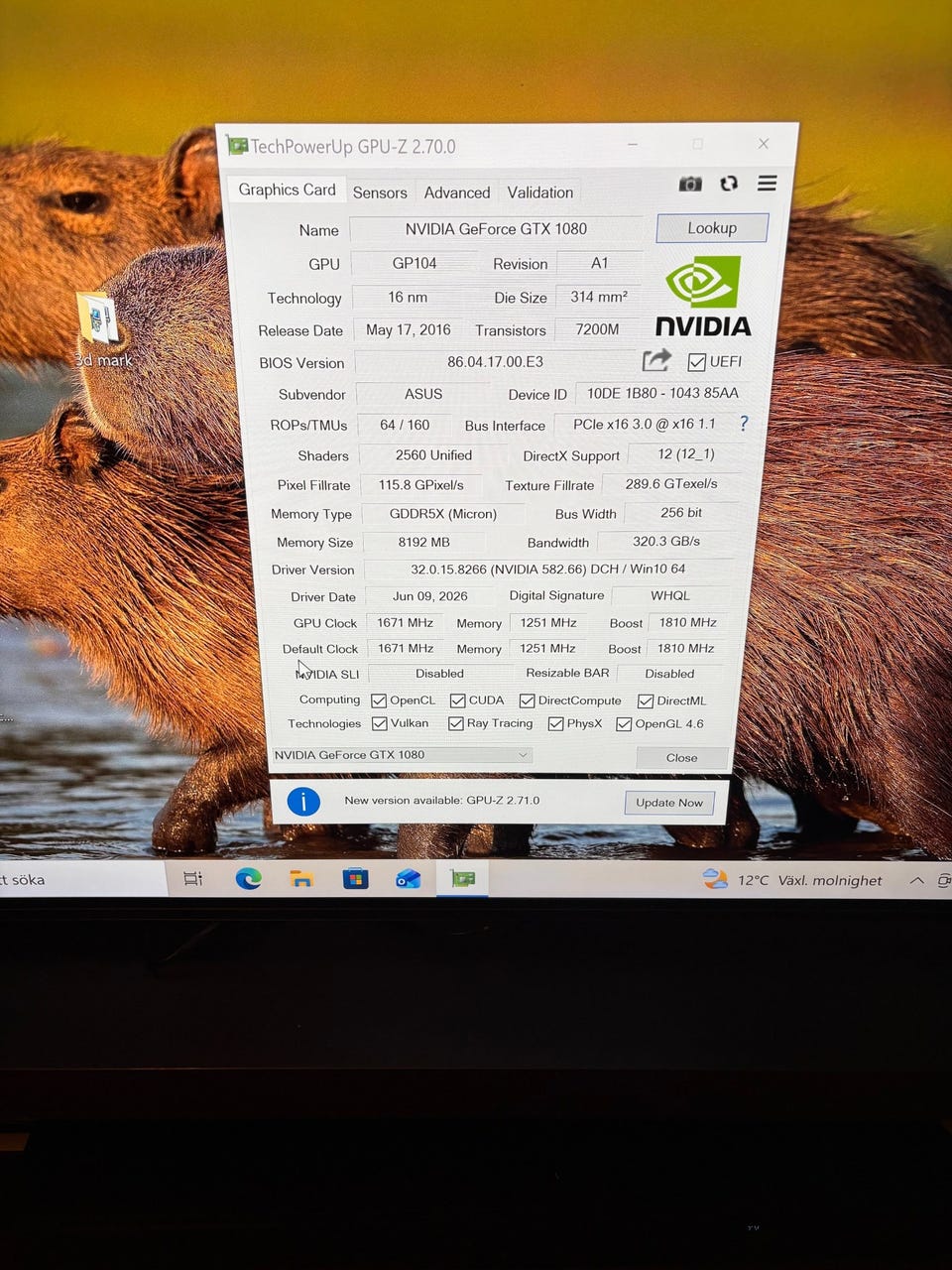Toggle the DirectCompute checkbox
Image resolution: width=952 pixels, height=1270 pixels.
point(528,700)
